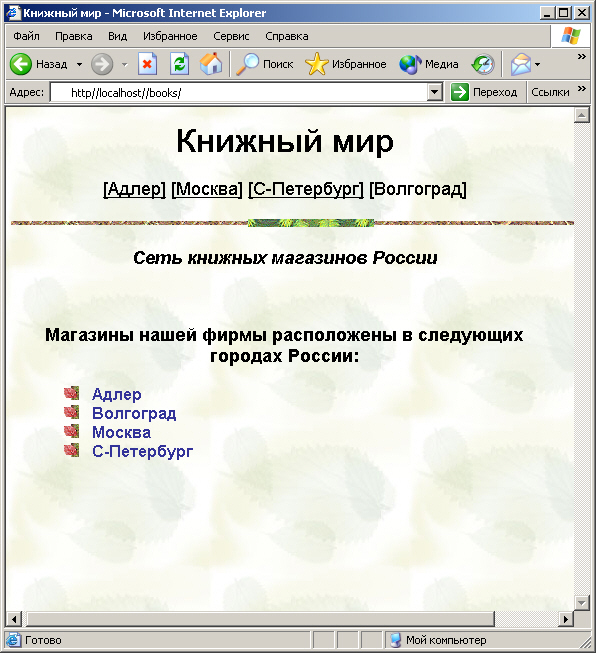Viewport: 596px width, 653px height.
Task: Open the Media globe toolbar button
Action: 410,64
